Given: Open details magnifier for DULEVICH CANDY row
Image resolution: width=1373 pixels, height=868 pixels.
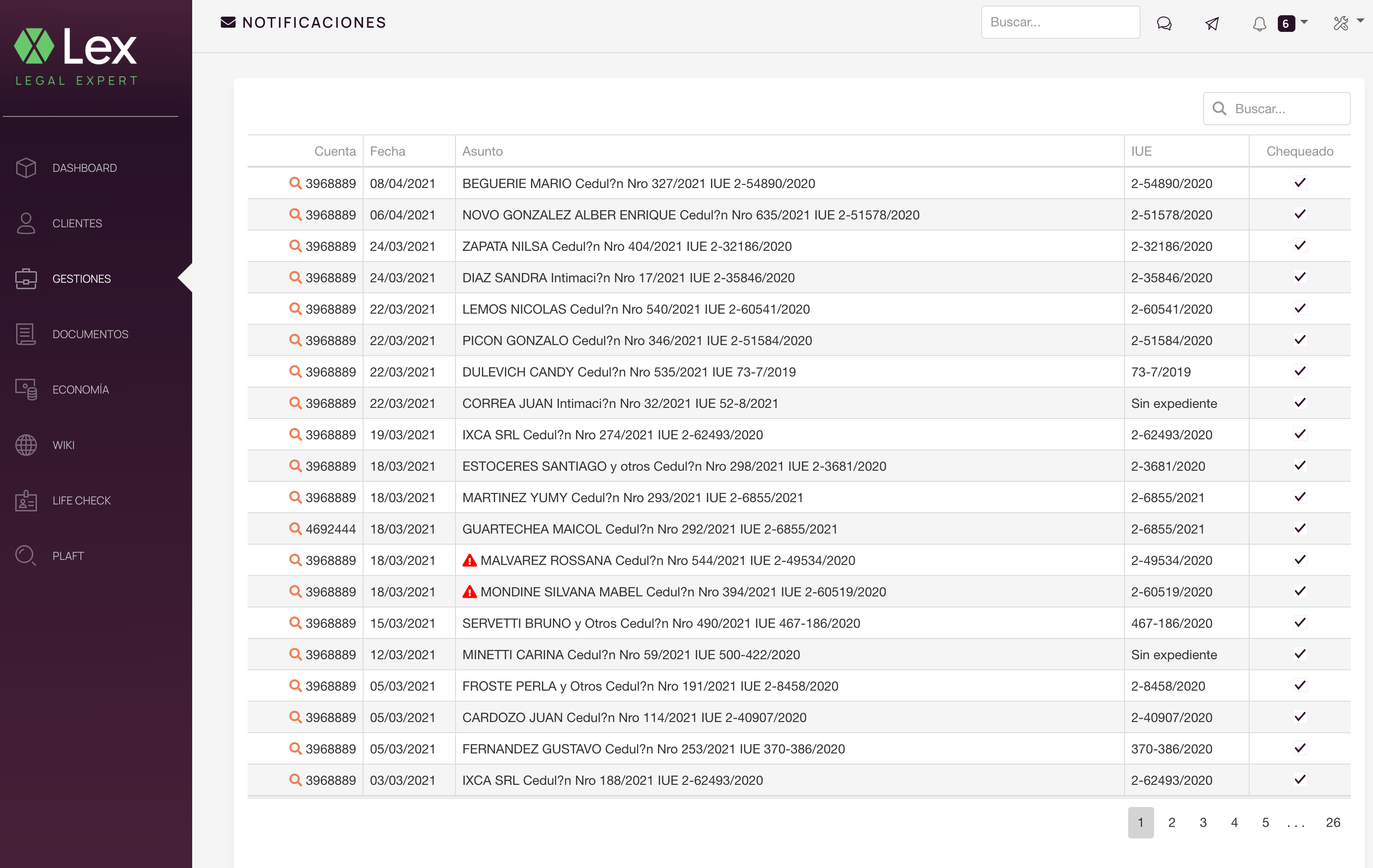Looking at the screenshot, I should 295,371.
